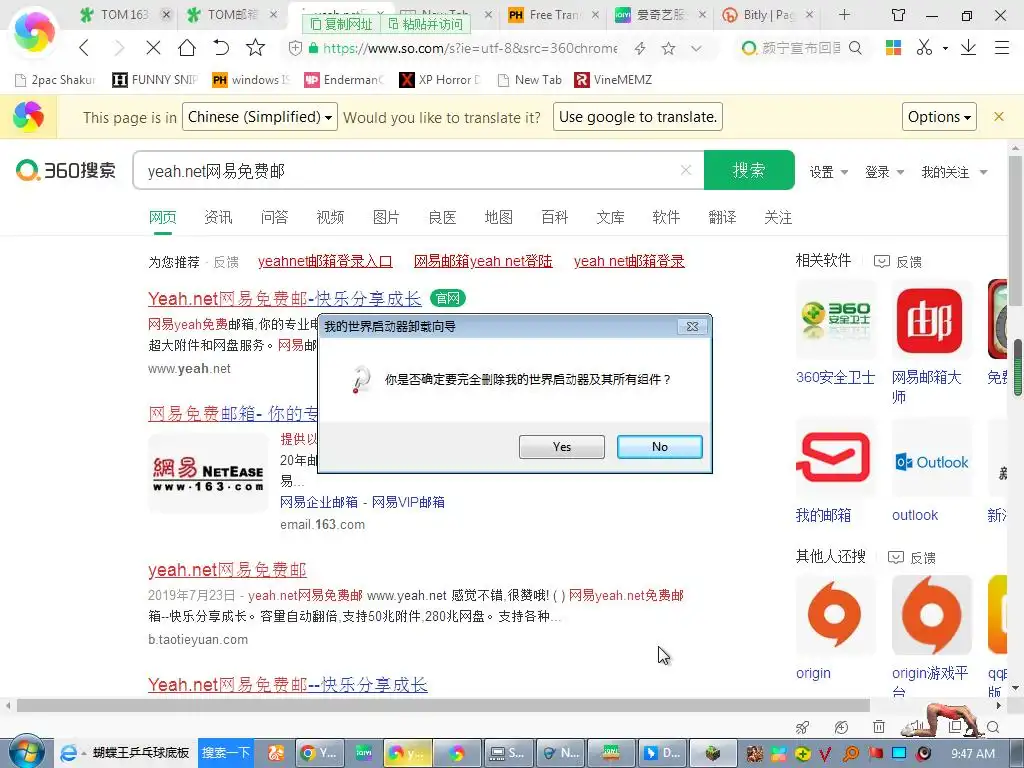Click No in the uninstall dialog
Screen dimensions: 1024x768
point(660,447)
